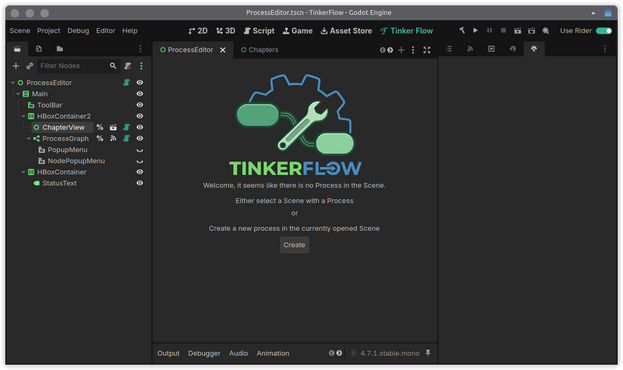Pause the running project
Image resolution: width=623 pixels, height=370 pixels.
489,30
